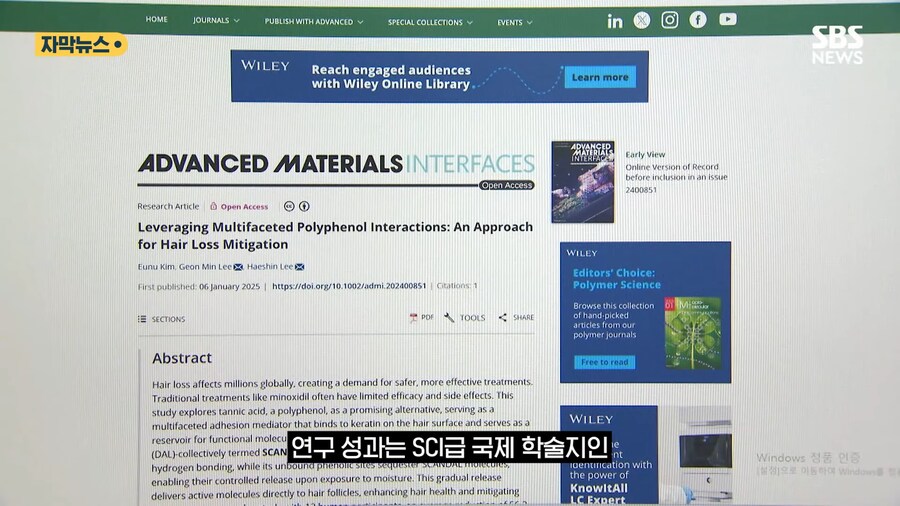Open the Sections navigation list
The width and height of the screenshot is (900, 506).
tap(161, 319)
